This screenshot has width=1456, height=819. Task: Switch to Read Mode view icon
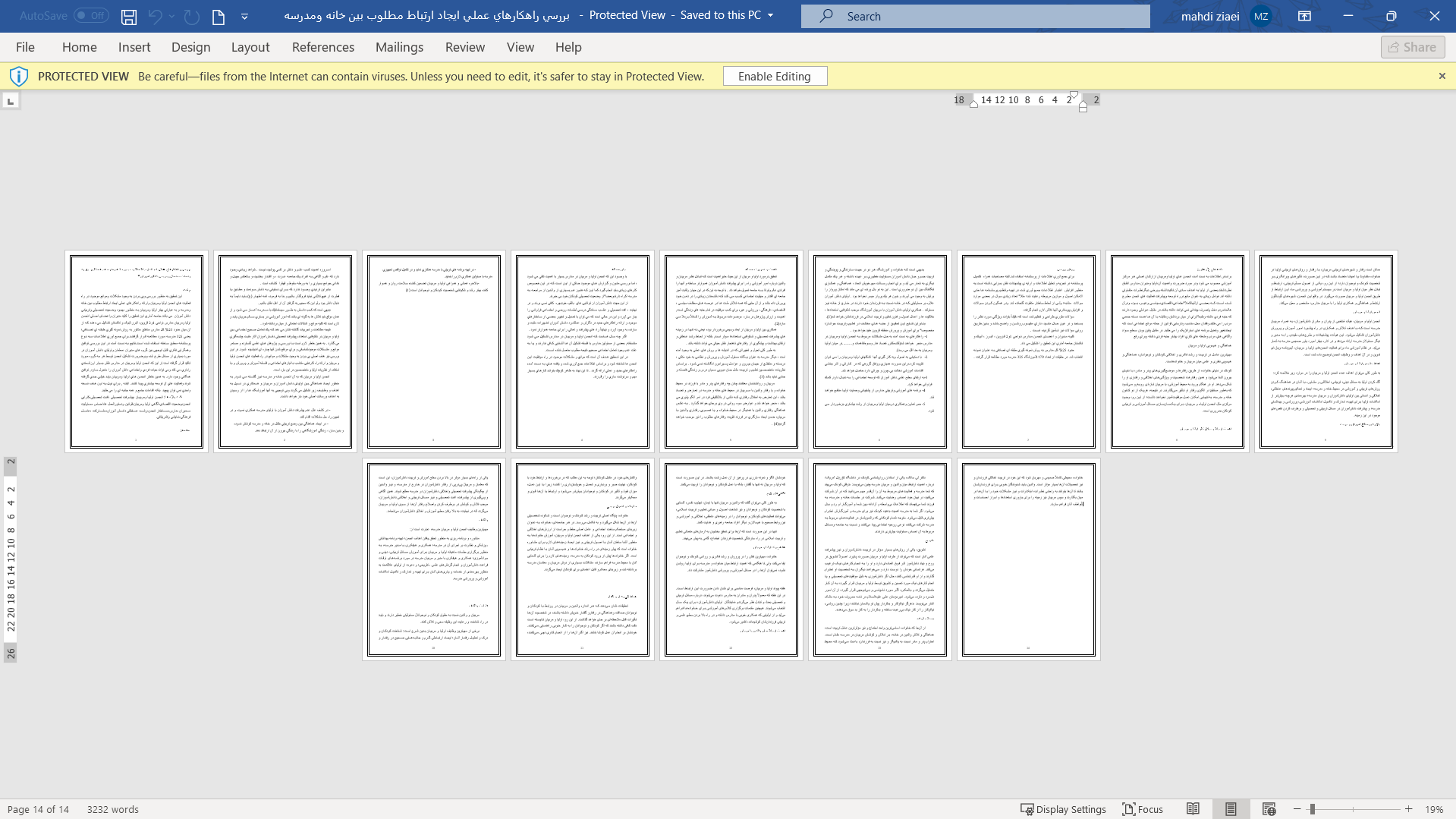(x=1193, y=809)
